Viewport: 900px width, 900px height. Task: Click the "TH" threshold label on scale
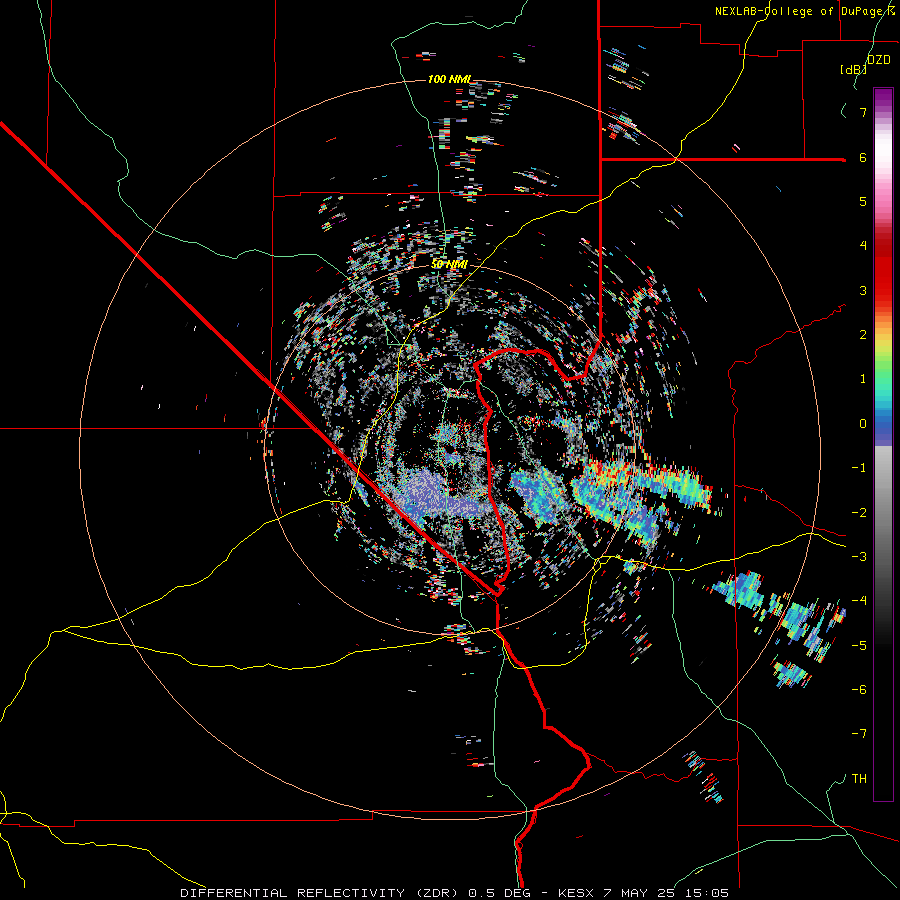pyautogui.click(x=859, y=779)
